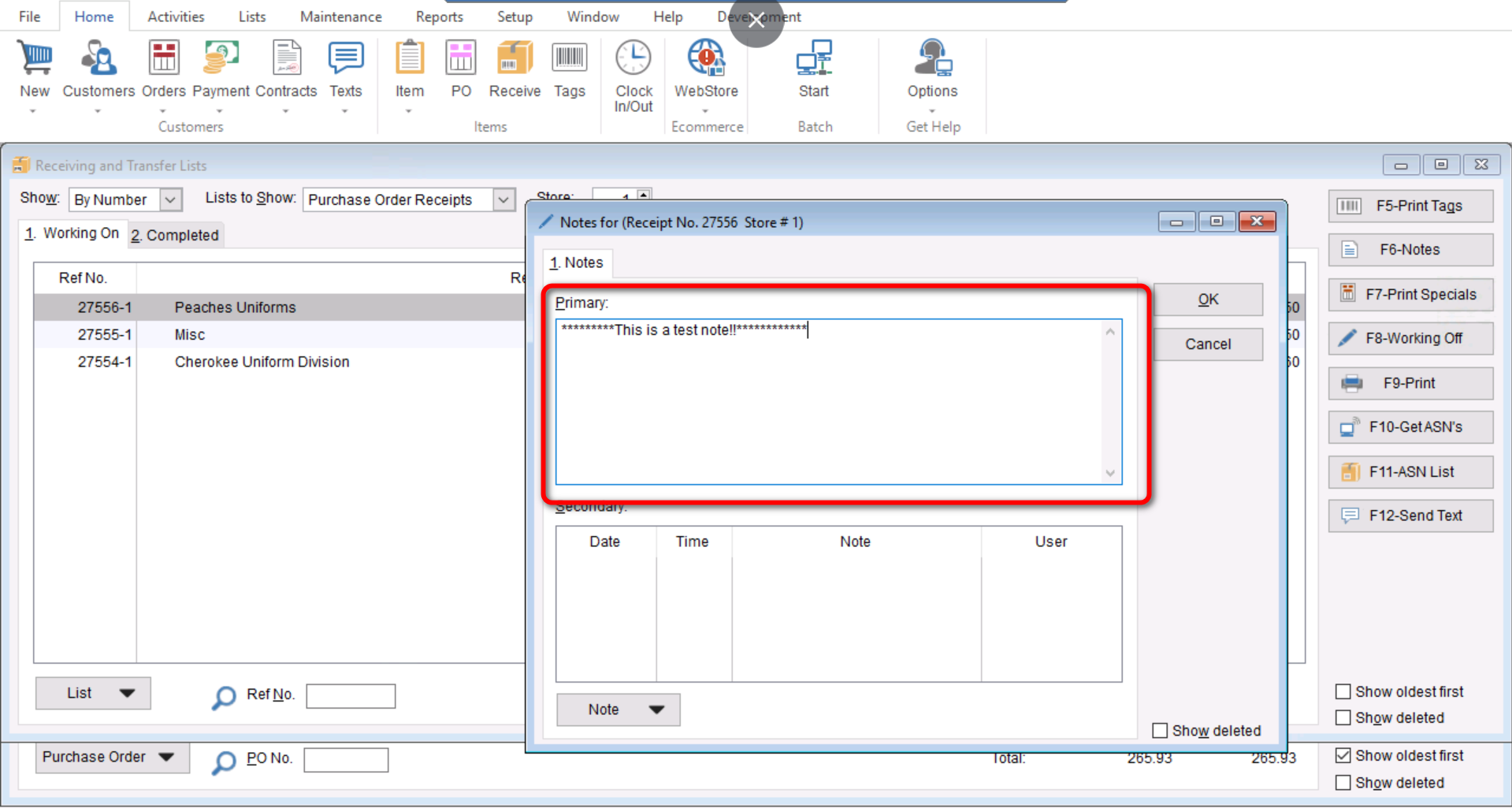This screenshot has width=1512, height=808.
Task: Uncheck the checked Show oldest first box
Action: 1343,755
